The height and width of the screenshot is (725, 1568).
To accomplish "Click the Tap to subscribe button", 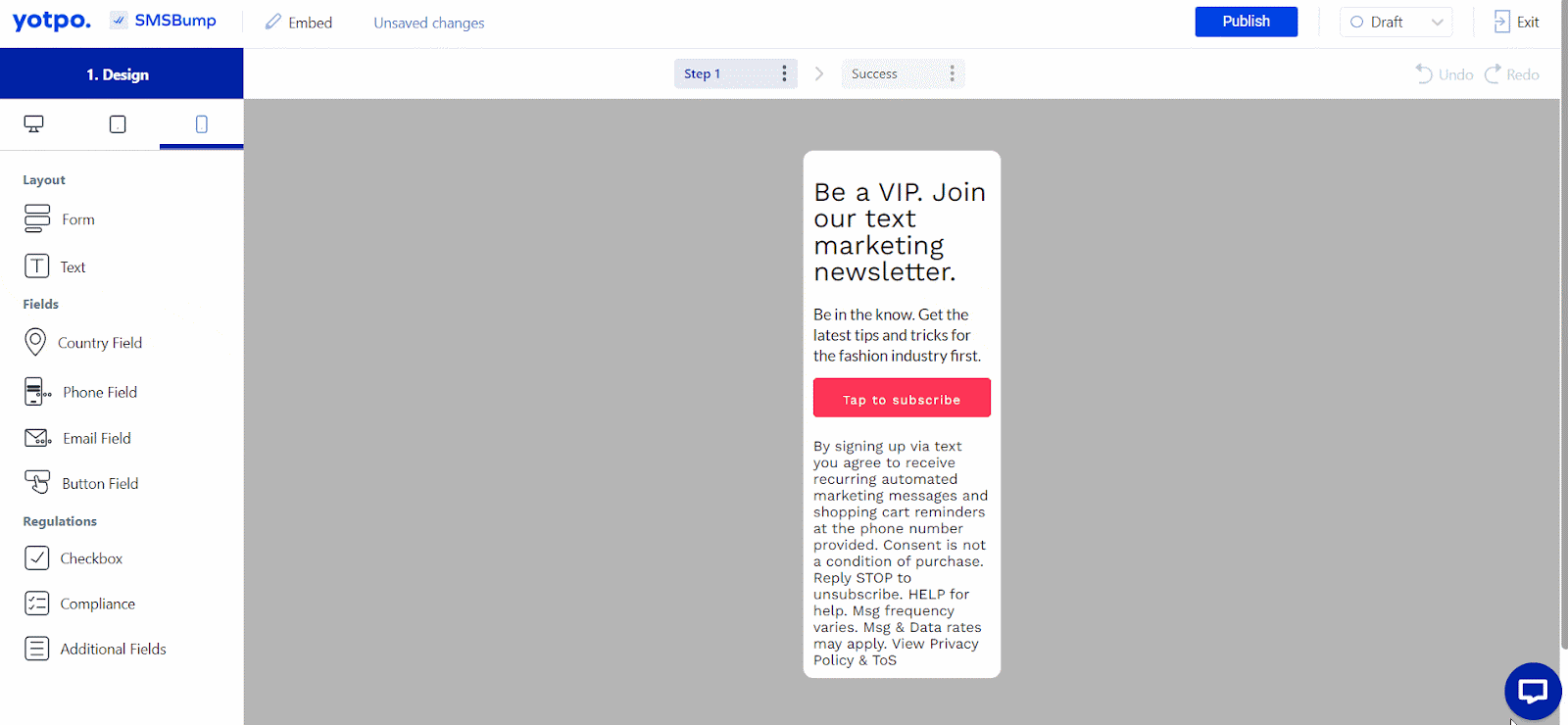I will [x=902, y=398].
